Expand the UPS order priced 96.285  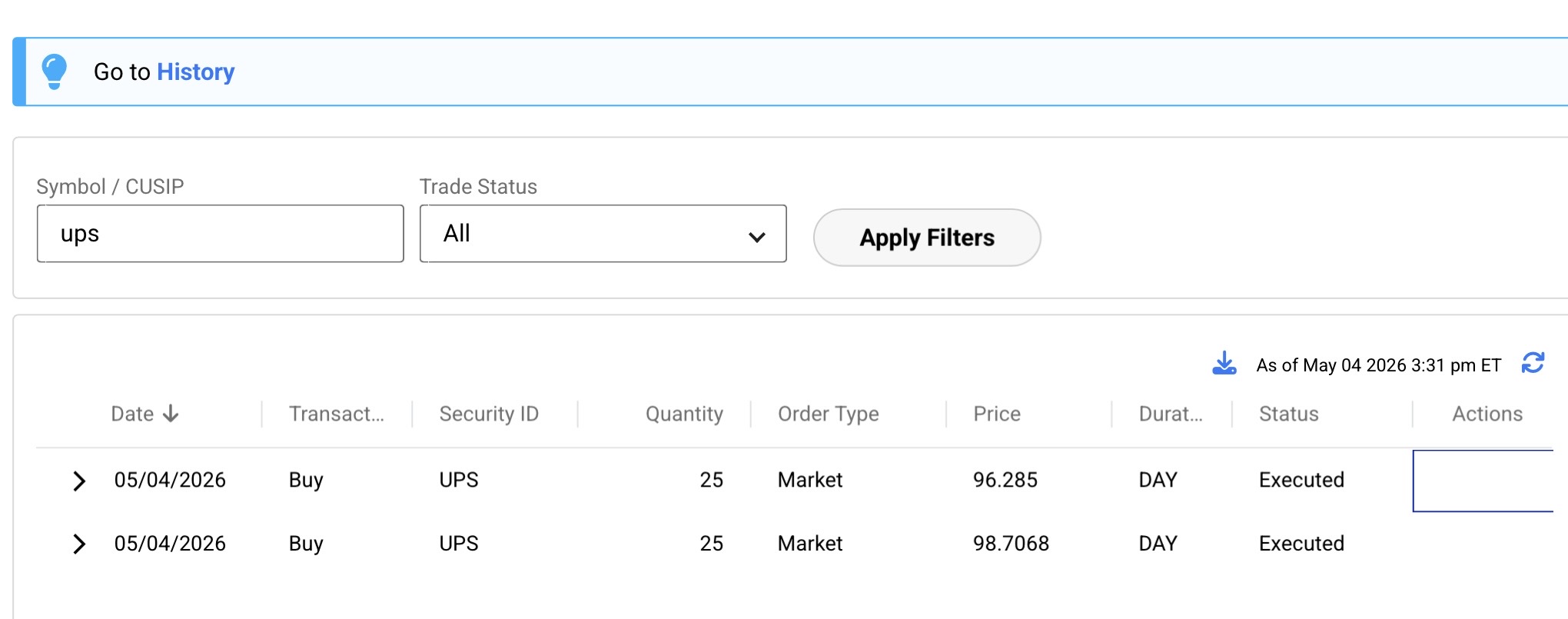(78, 481)
